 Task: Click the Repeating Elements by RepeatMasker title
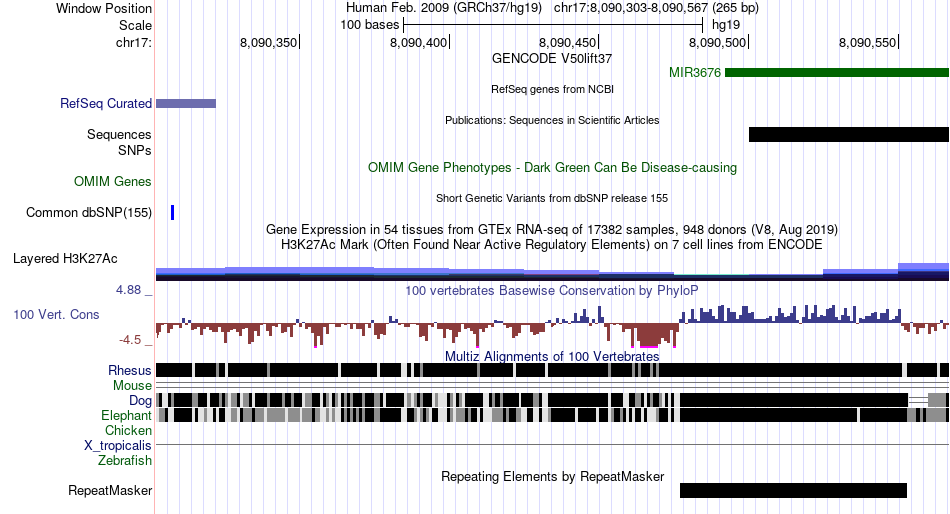coord(553,476)
